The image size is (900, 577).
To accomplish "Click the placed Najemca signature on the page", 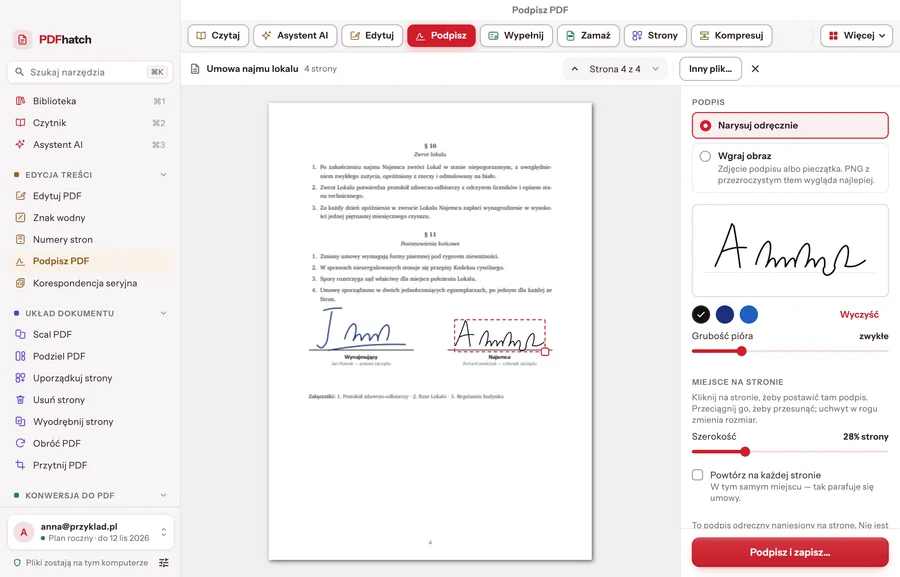I will (x=499, y=335).
